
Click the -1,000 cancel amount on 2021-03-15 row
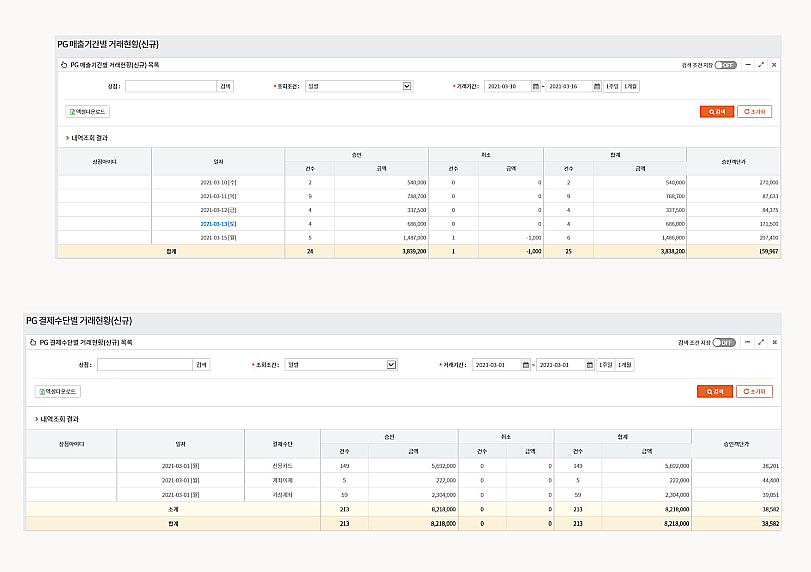(534, 238)
